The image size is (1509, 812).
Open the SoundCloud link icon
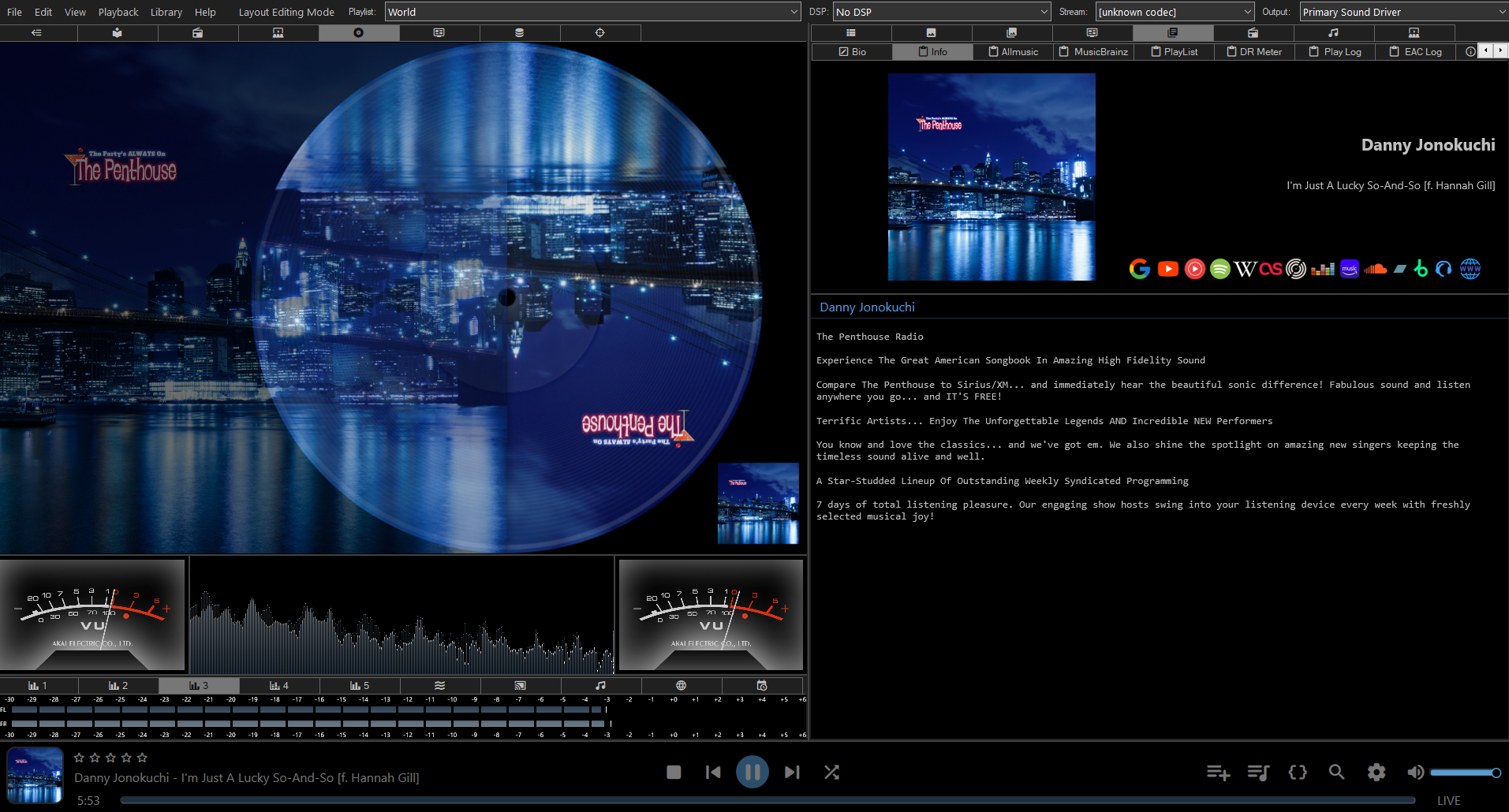pos(1375,269)
